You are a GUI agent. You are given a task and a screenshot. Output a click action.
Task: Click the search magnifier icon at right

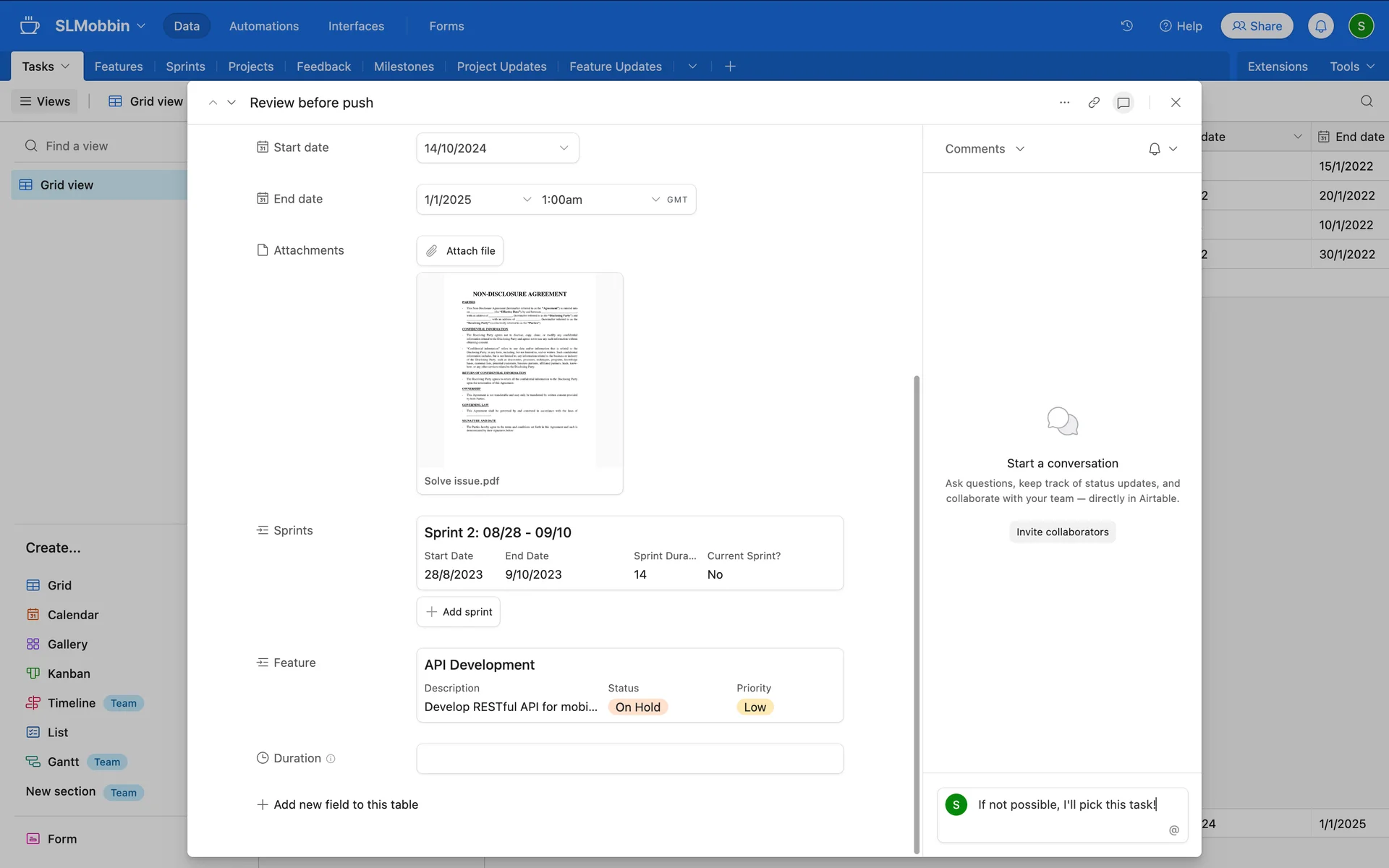1367,101
